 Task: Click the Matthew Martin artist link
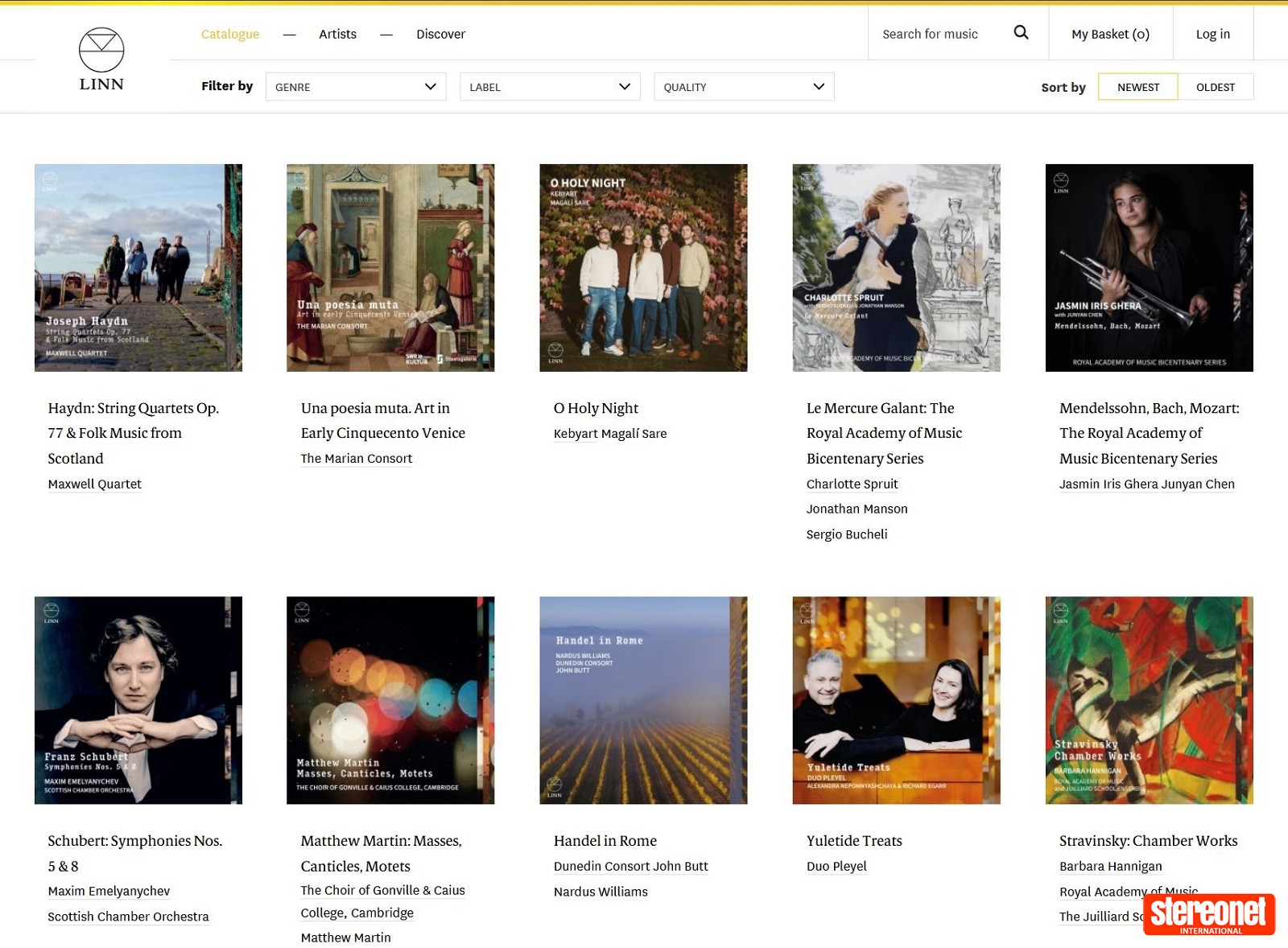[x=345, y=938]
